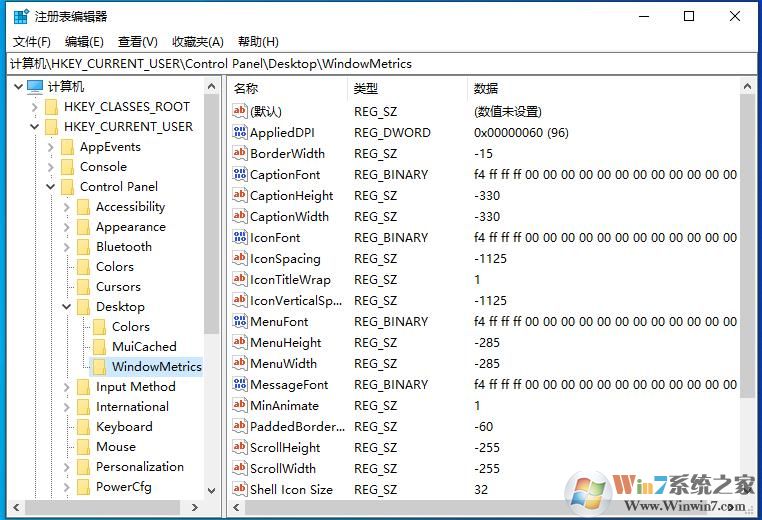Viewport: 762px width, 520px height.
Task: Click the tree pane horizontal scrollbar thumb
Action: (103, 507)
